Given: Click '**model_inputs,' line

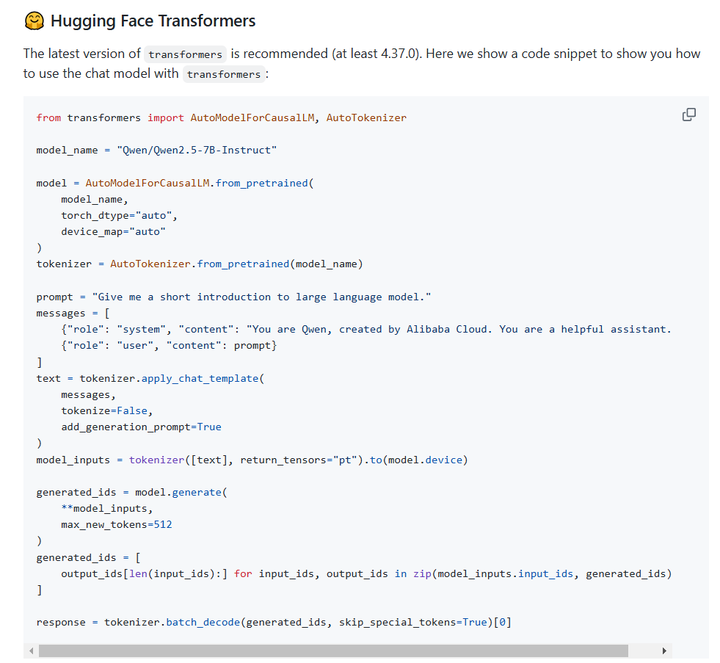Looking at the screenshot, I should [x=107, y=508].
